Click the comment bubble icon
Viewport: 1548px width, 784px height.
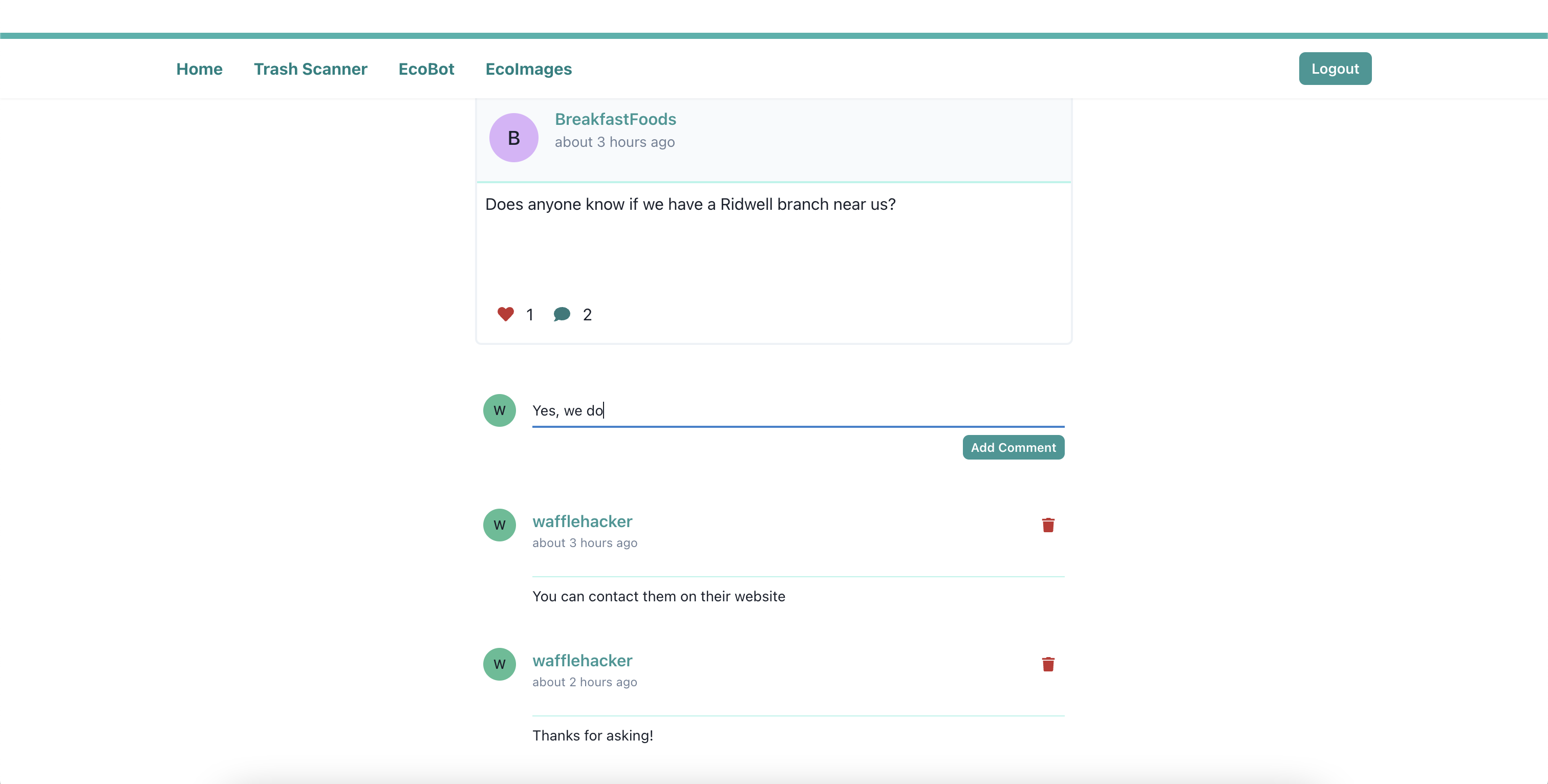tap(561, 314)
